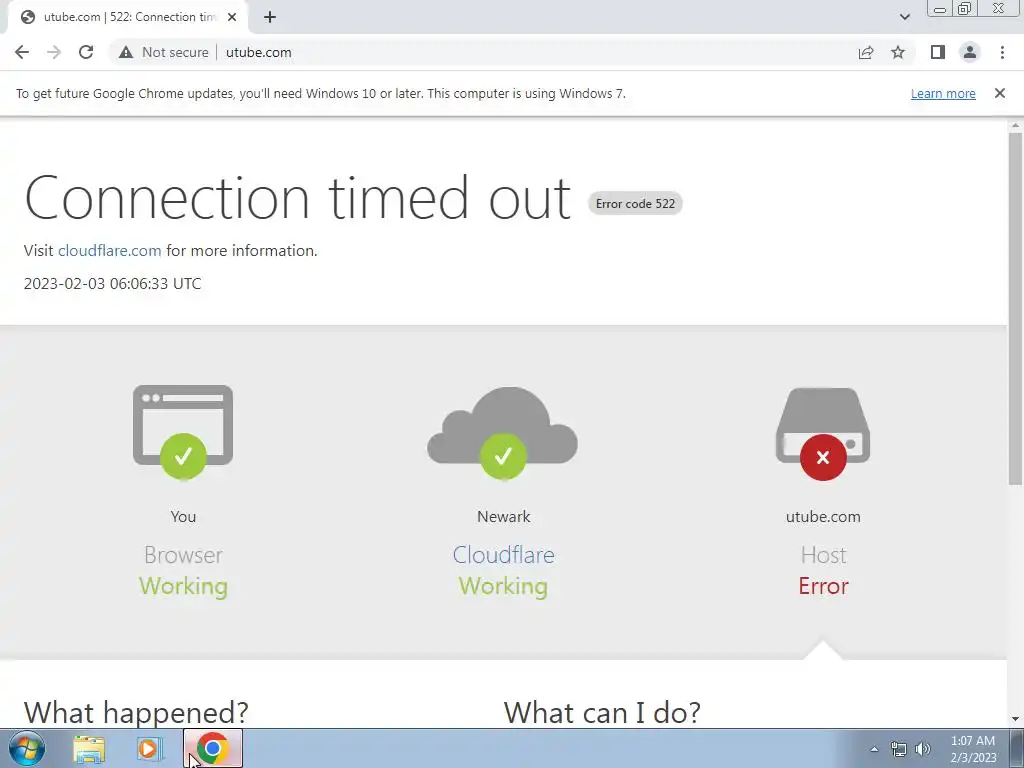Open the network tray icon

click(899, 749)
